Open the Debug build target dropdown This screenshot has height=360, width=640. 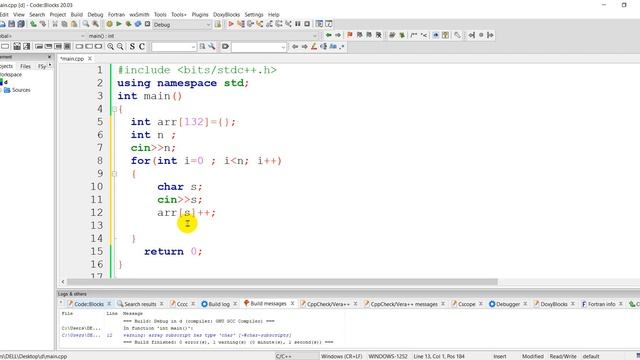click(x=182, y=25)
